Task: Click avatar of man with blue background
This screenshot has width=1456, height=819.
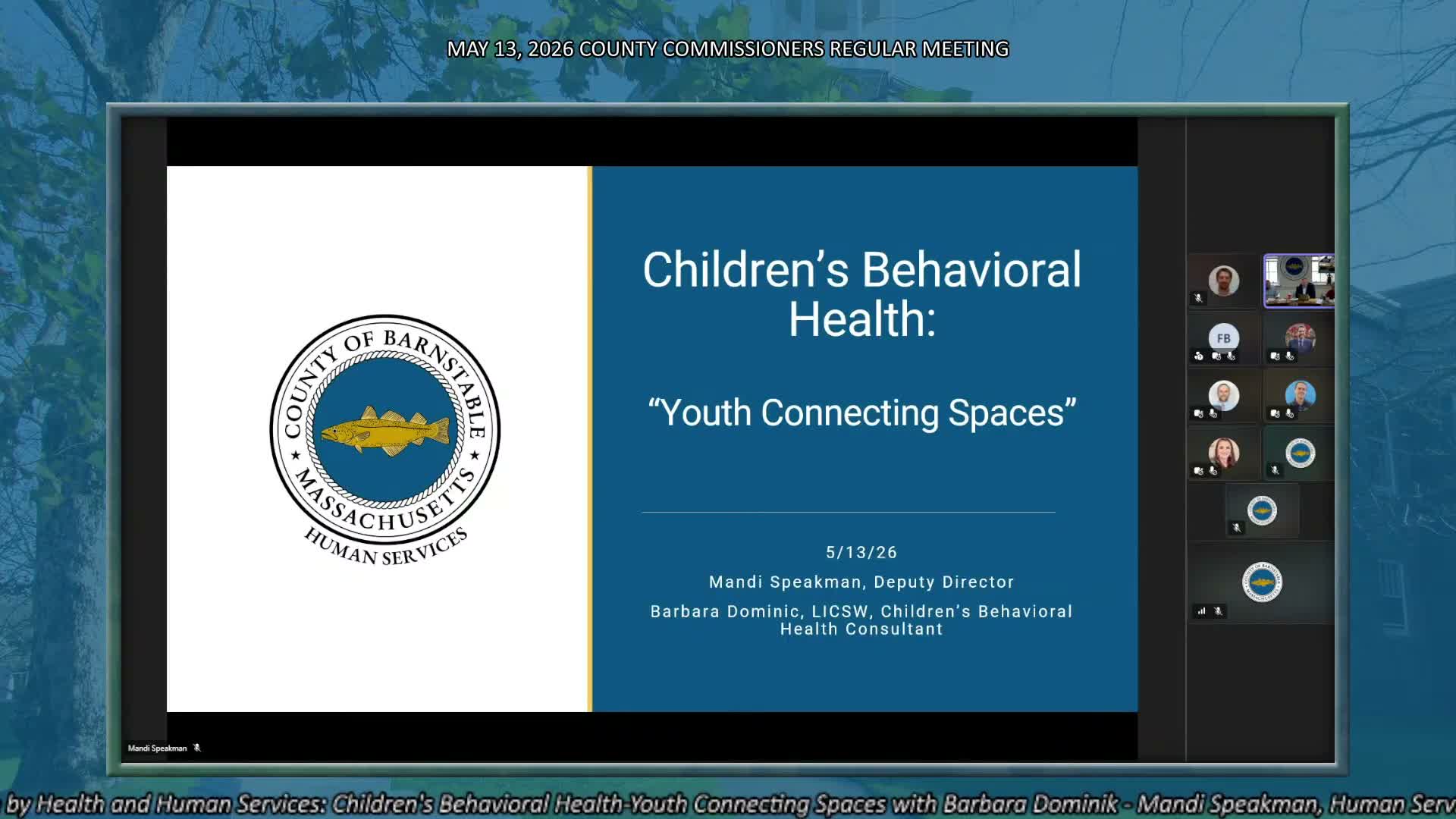Action: point(1301,396)
